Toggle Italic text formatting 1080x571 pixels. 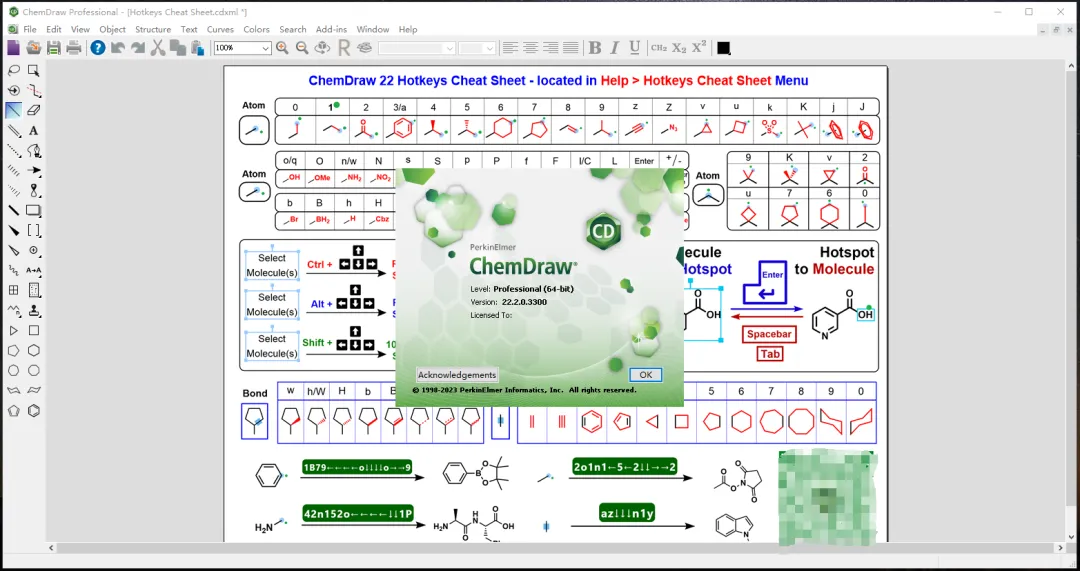click(x=614, y=48)
